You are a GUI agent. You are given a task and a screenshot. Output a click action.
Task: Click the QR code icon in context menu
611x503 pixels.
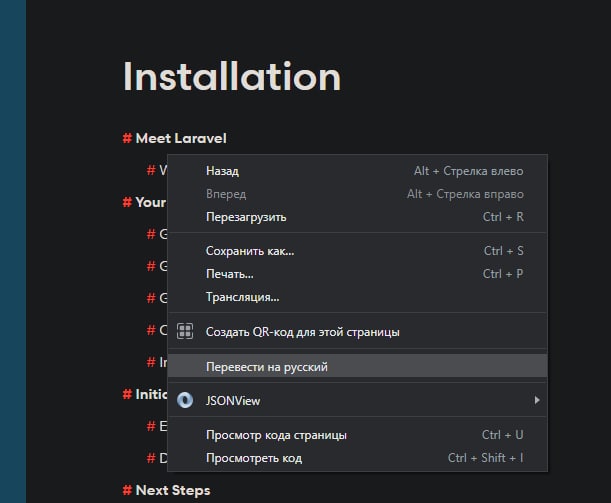pyautogui.click(x=185, y=332)
